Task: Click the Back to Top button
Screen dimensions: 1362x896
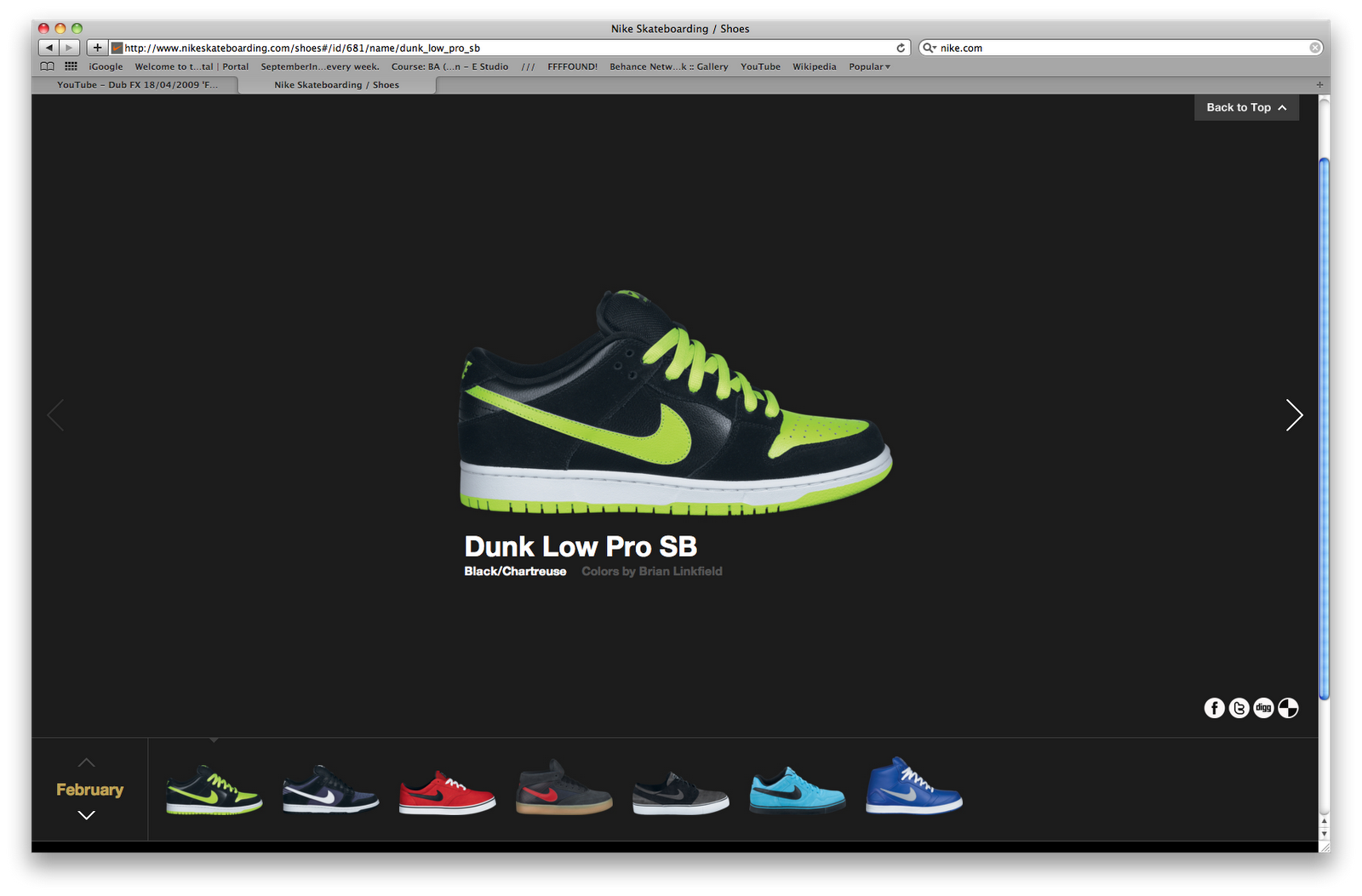Action: click(x=1246, y=107)
